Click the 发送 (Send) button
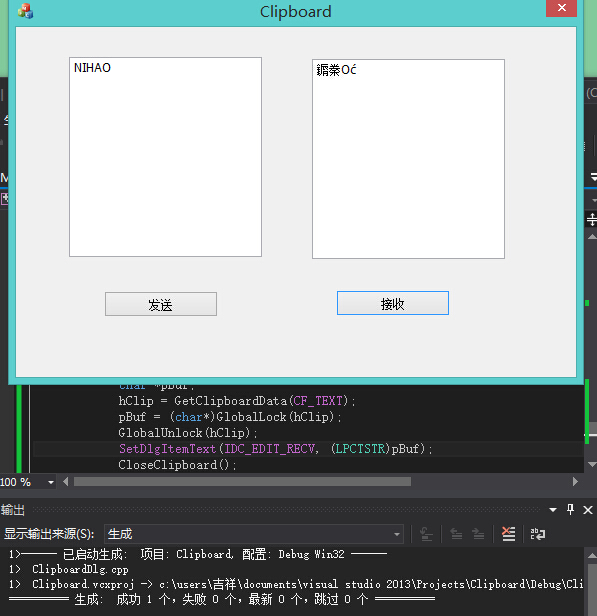597x616 pixels. (x=161, y=304)
